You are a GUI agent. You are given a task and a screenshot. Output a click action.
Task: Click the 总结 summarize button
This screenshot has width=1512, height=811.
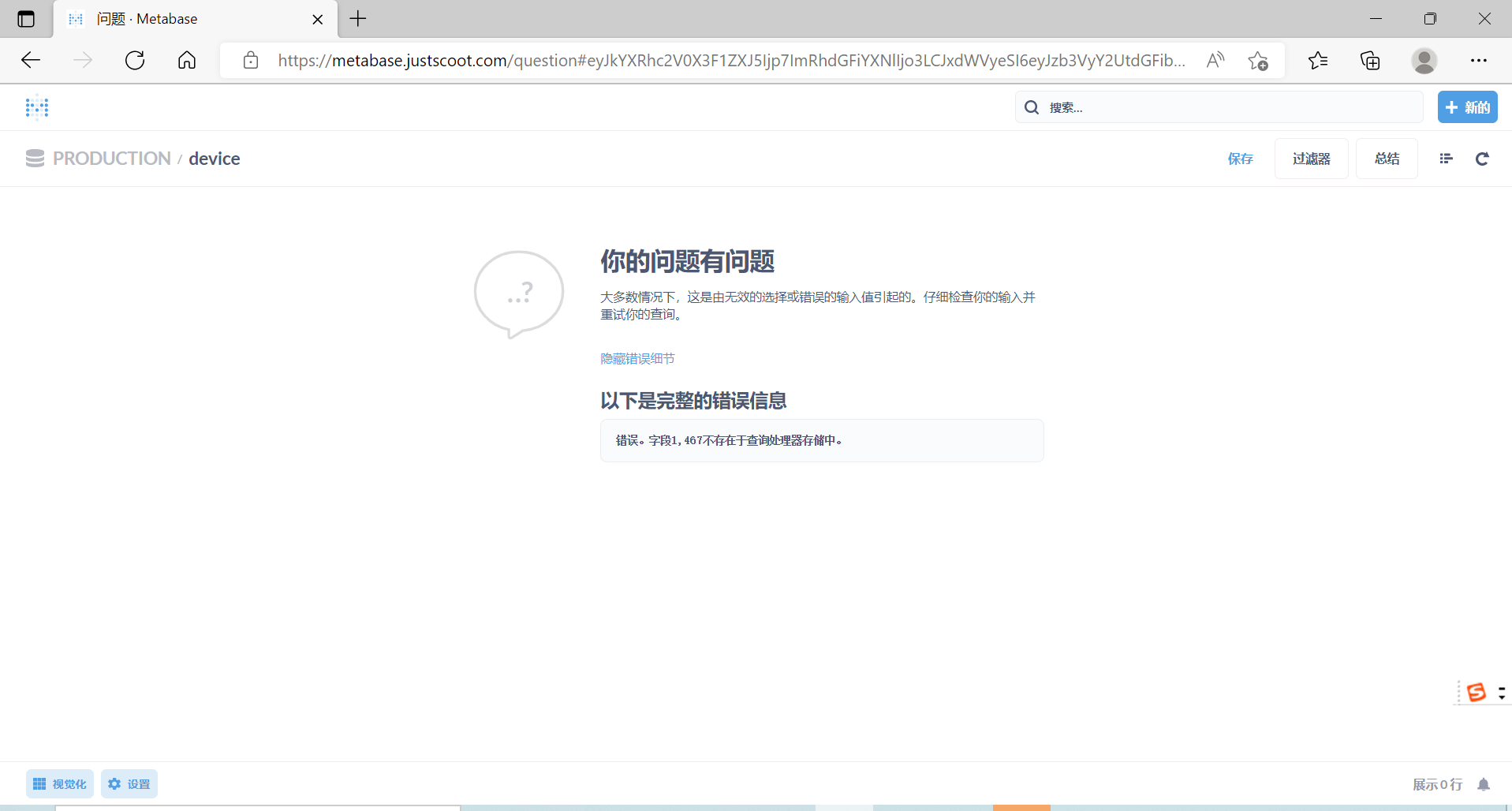click(x=1387, y=159)
